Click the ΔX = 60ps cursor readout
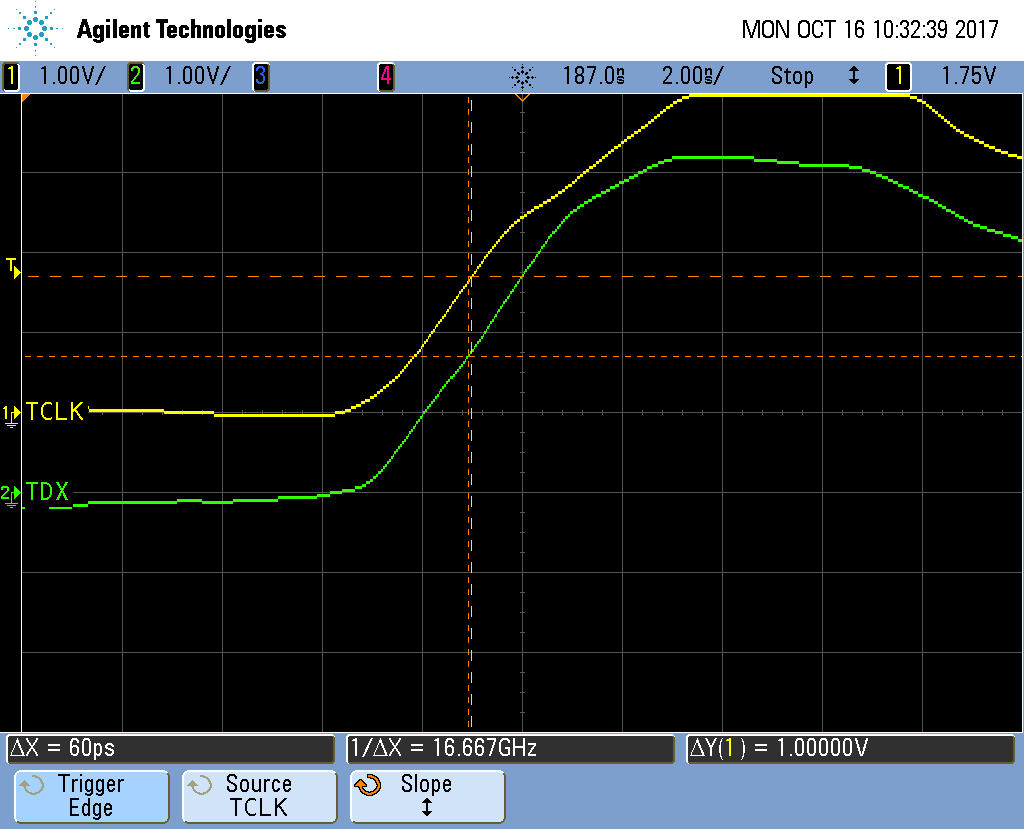1024x829 pixels. point(170,748)
